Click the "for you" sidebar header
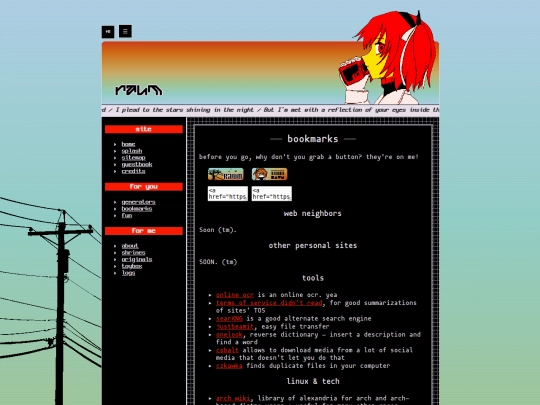The height and width of the screenshot is (405, 540). tap(144, 187)
